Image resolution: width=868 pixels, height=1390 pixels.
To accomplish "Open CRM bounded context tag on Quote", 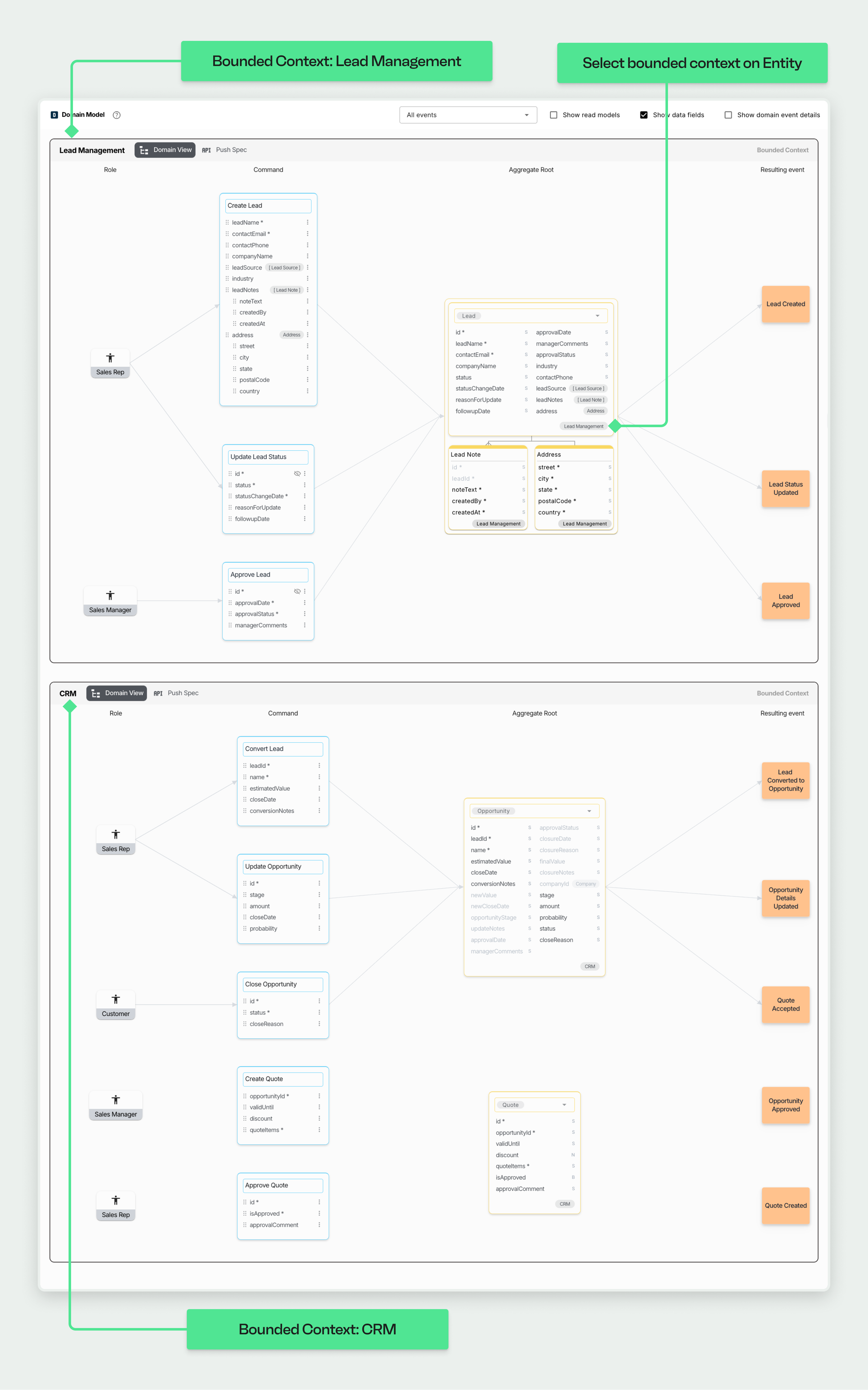I will point(565,1204).
